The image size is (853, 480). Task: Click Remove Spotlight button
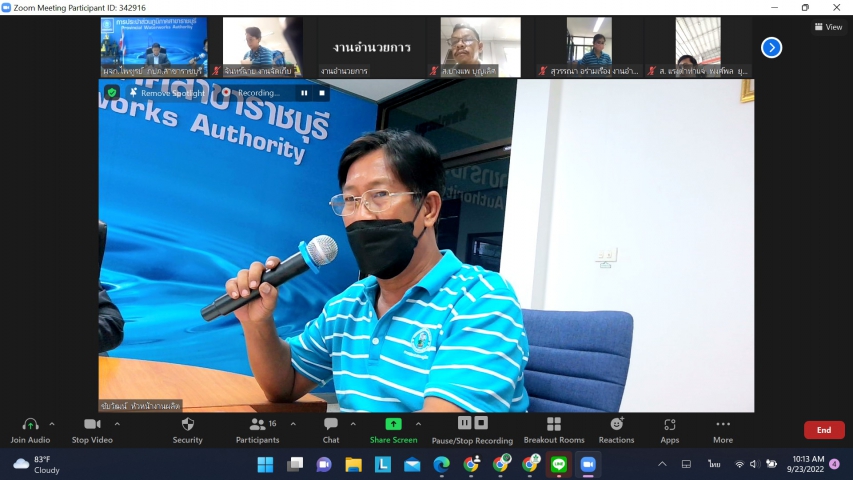(168, 93)
